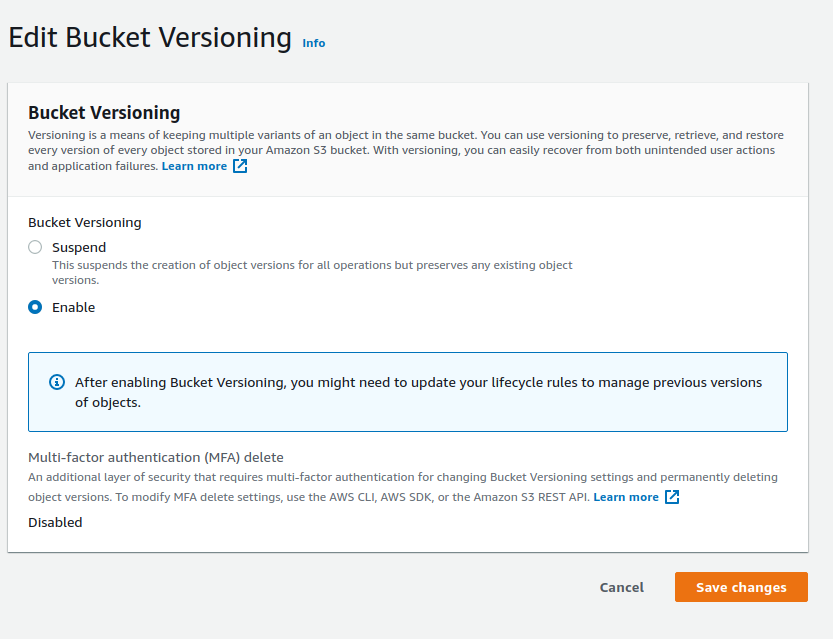Click external link icon after MFA Learn more
The image size is (833, 639).
[672, 497]
